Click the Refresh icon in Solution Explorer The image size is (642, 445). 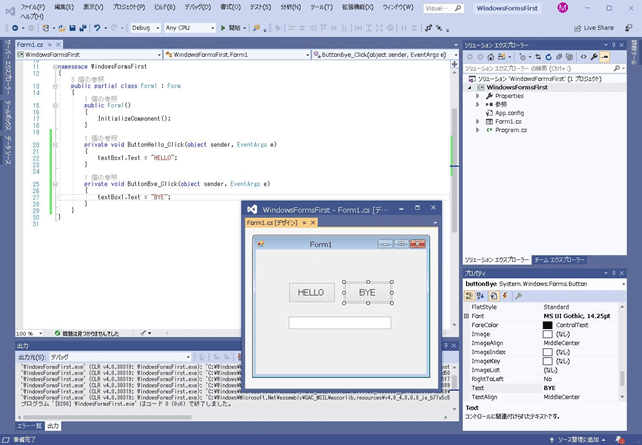pos(549,57)
